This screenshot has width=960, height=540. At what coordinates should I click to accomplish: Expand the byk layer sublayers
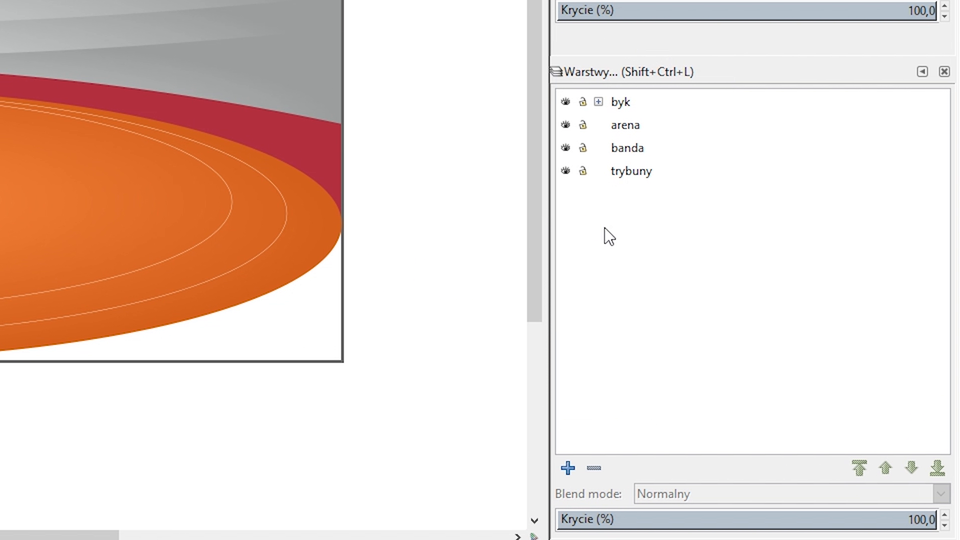coord(598,102)
